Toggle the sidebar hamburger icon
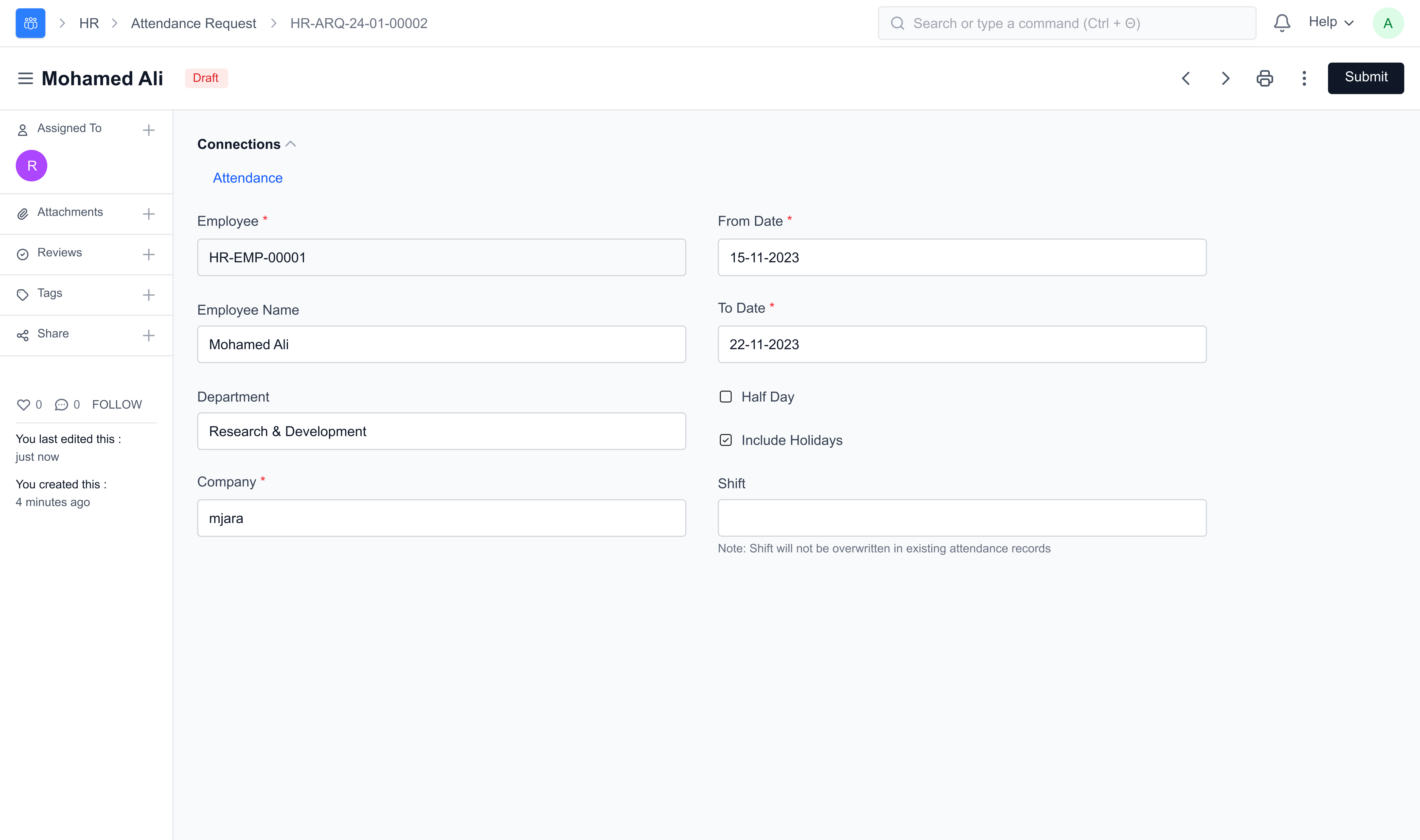The width and height of the screenshot is (1420, 840). pyautogui.click(x=25, y=78)
